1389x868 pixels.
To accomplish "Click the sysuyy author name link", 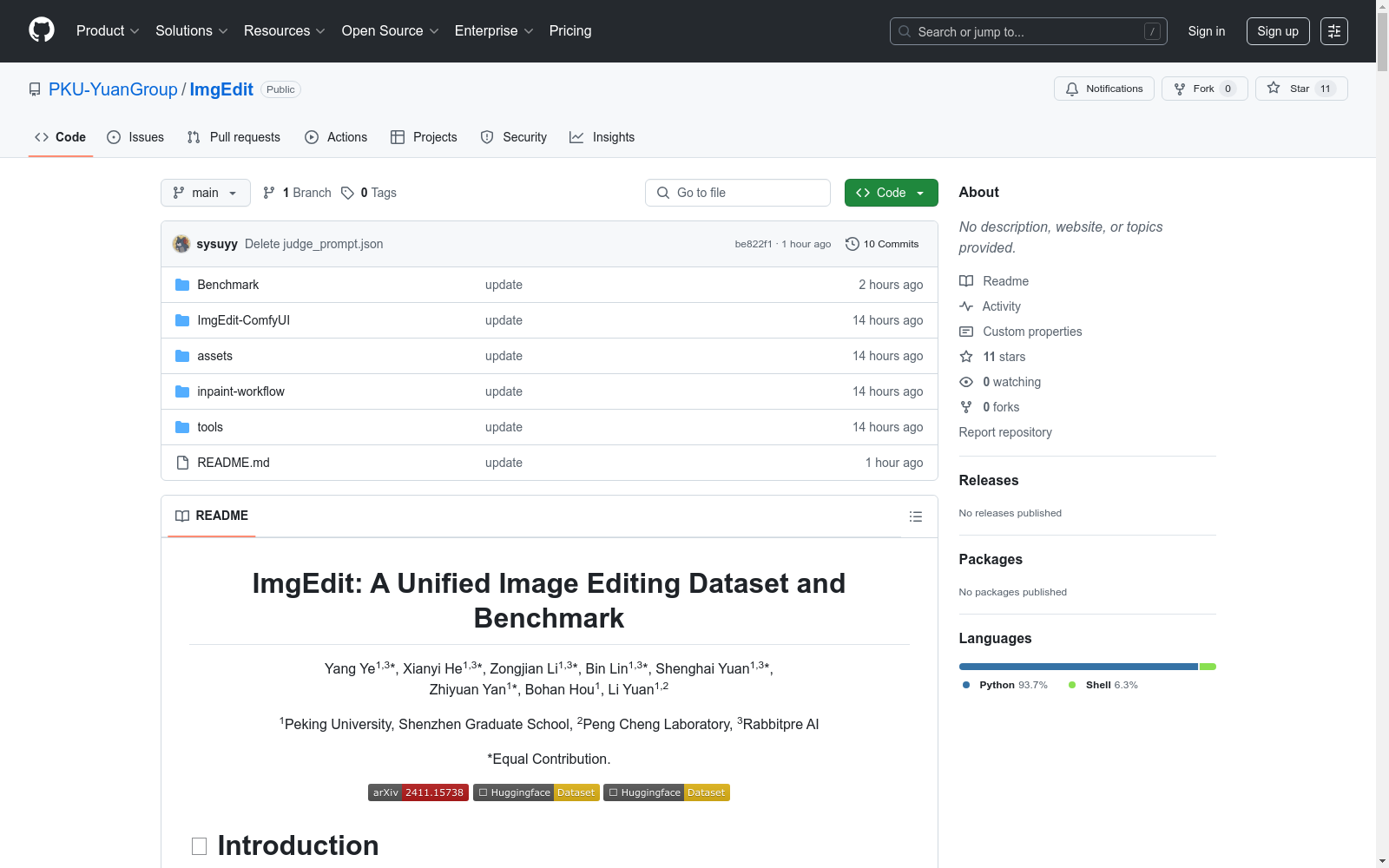I will (217, 244).
